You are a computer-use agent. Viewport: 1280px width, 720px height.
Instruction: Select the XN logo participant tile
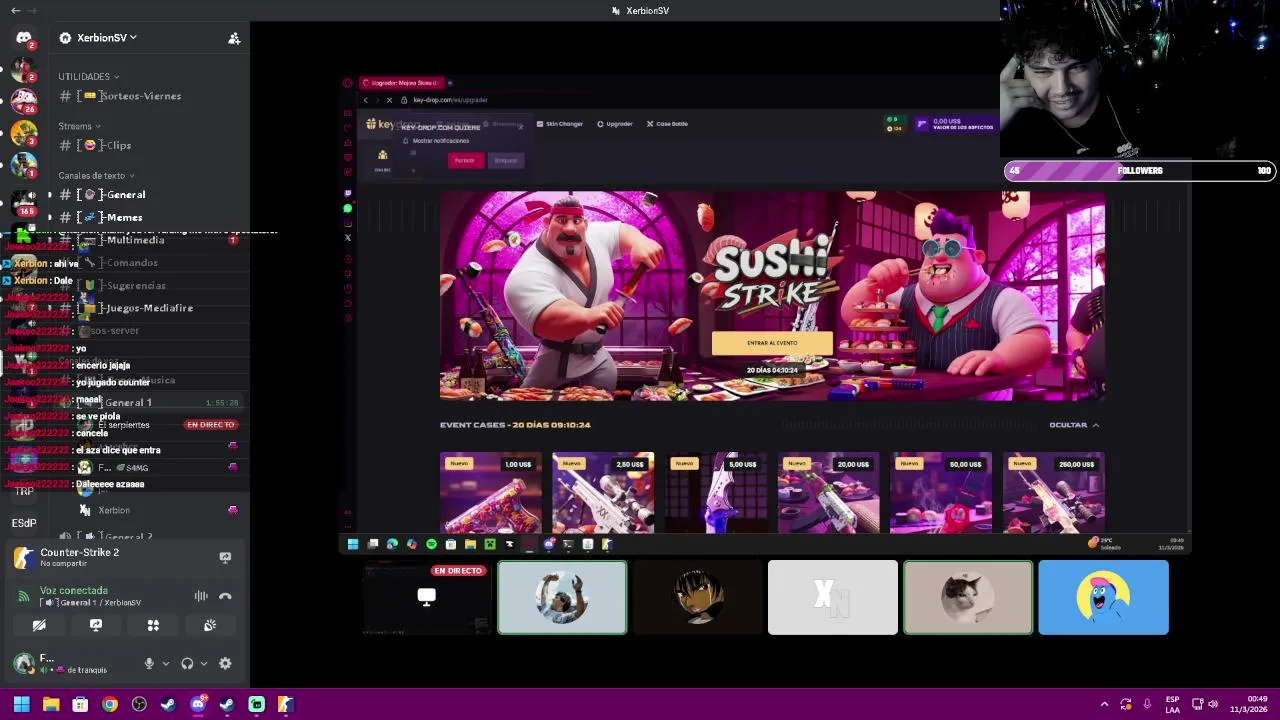pos(833,597)
